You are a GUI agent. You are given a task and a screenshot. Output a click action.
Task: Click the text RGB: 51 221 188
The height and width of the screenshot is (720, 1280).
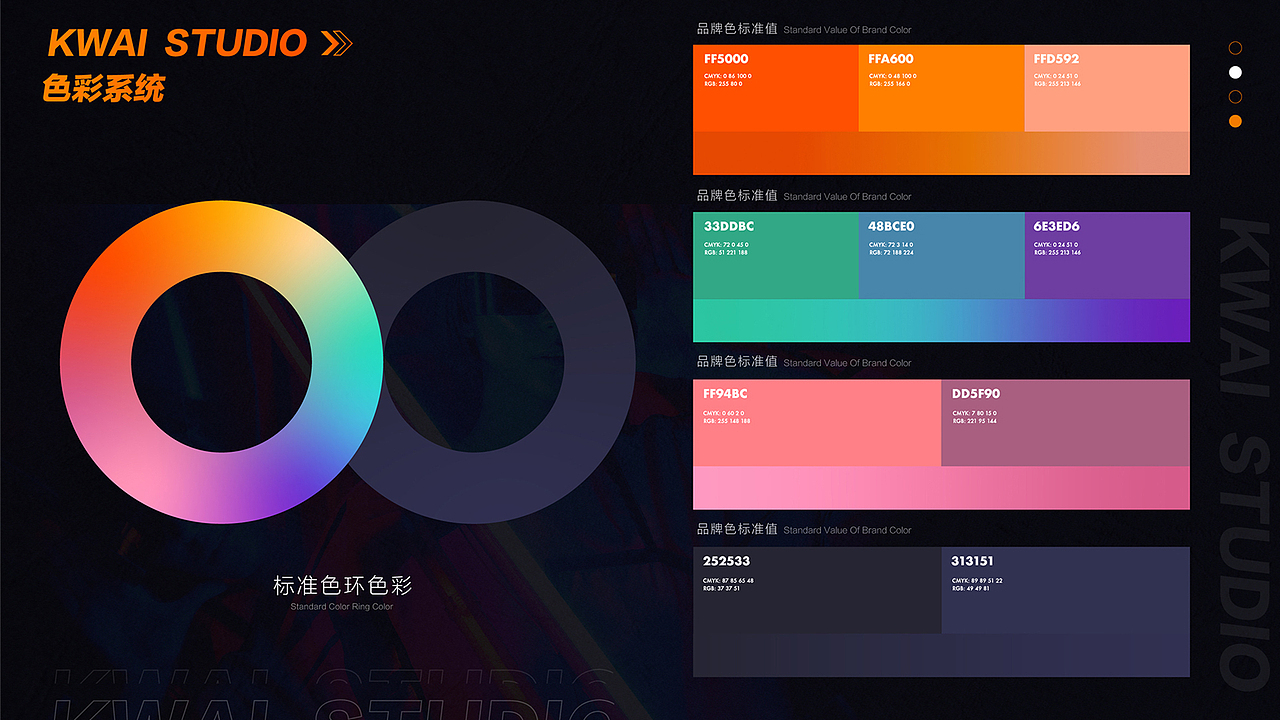(726, 253)
